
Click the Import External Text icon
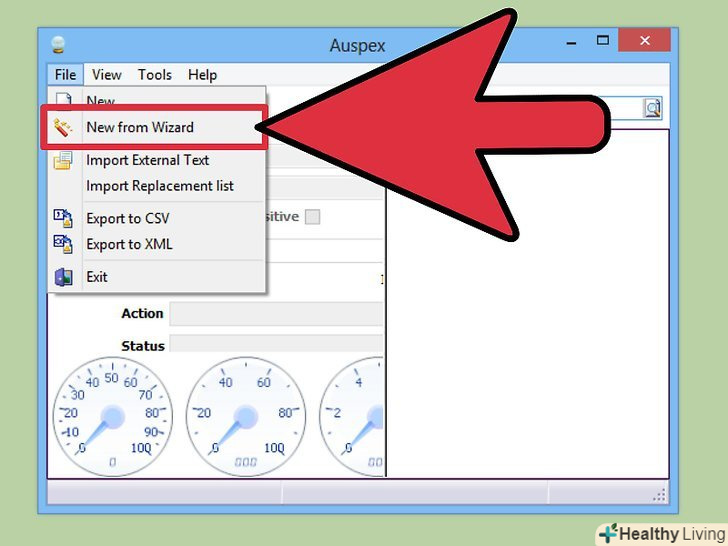tap(63, 161)
